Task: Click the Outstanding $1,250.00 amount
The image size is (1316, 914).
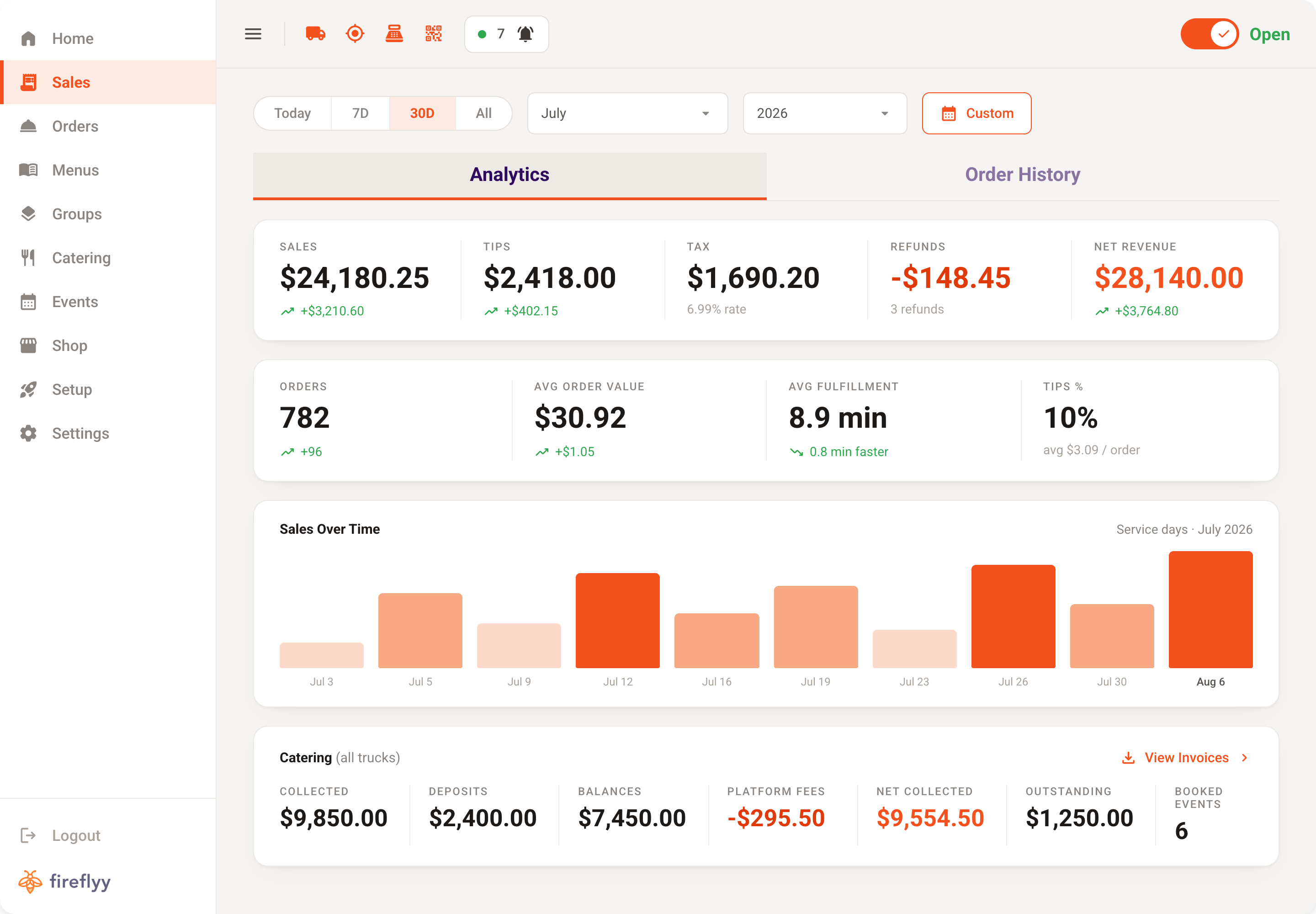Action: [x=1079, y=818]
